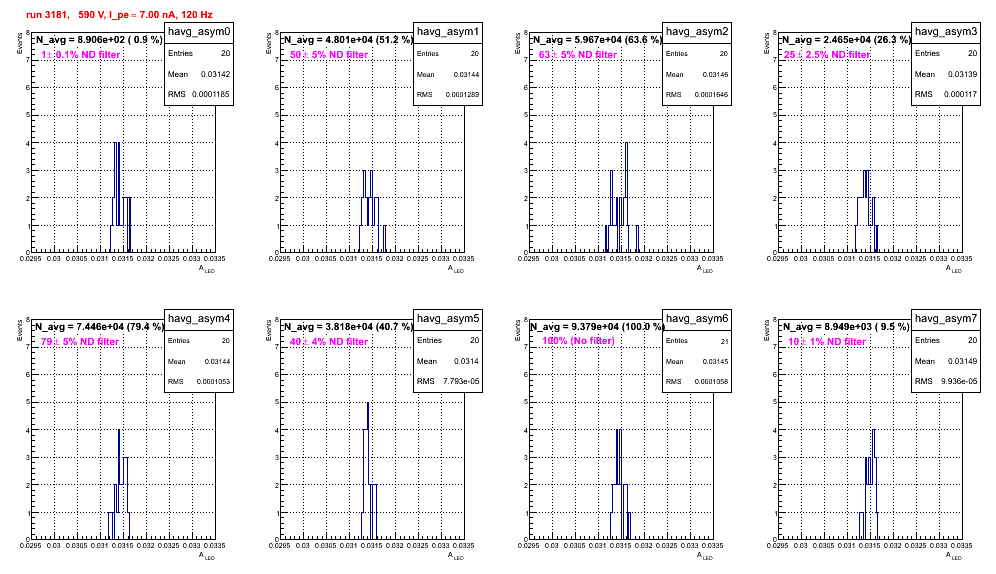Click RMS 0.0001185 in havg_asym0 stats
The image size is (996, 574).
coord(199,95)
